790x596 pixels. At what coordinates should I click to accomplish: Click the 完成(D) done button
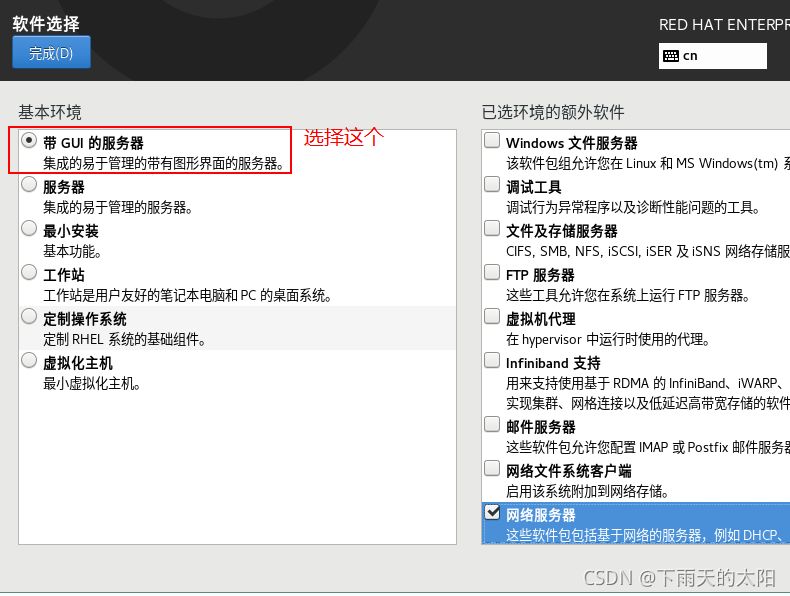pos(51,52)
